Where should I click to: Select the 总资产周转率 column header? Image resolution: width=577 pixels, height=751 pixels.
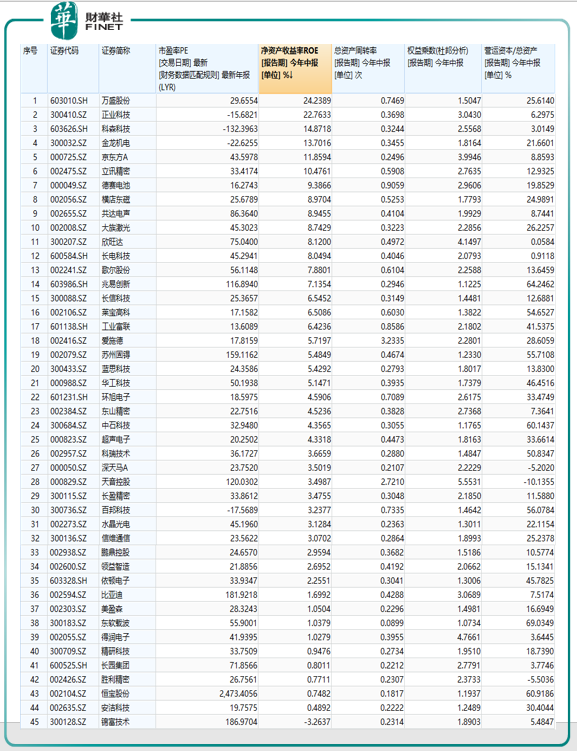[368, 69]
